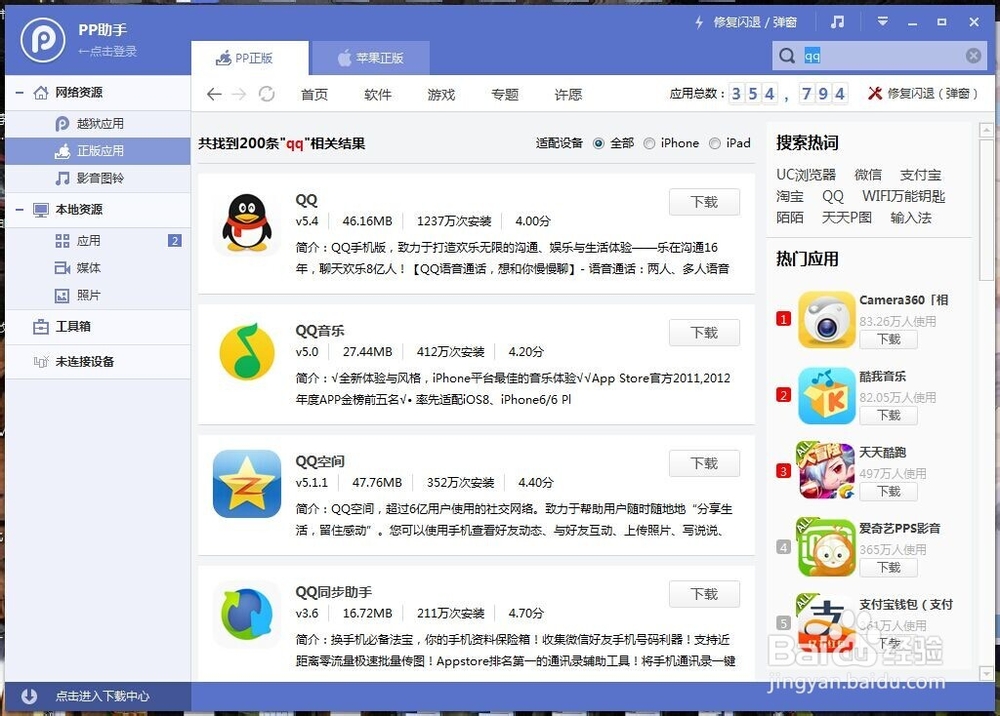Click the lightning bolt repair icon
1000x716 pixels.
tap(699, 22)
